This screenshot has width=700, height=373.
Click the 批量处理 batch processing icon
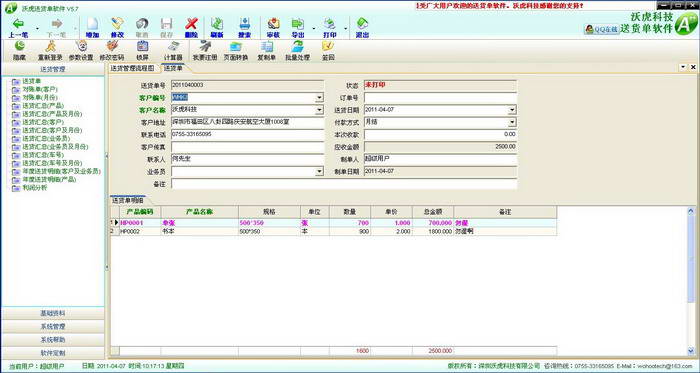point(298,51)
